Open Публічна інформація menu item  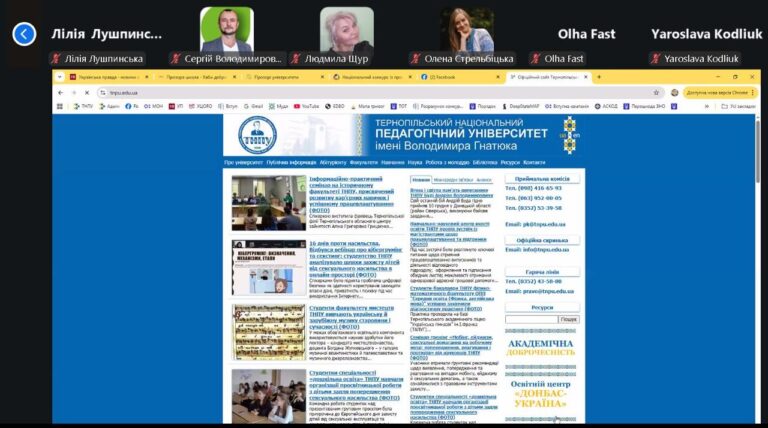pos(291,163)
